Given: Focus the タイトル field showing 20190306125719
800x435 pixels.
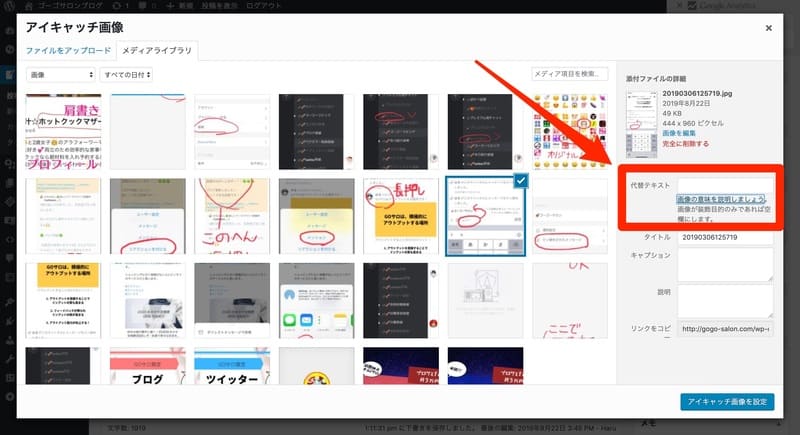Looking at the screenshot, I should click(x=724, y=238).
